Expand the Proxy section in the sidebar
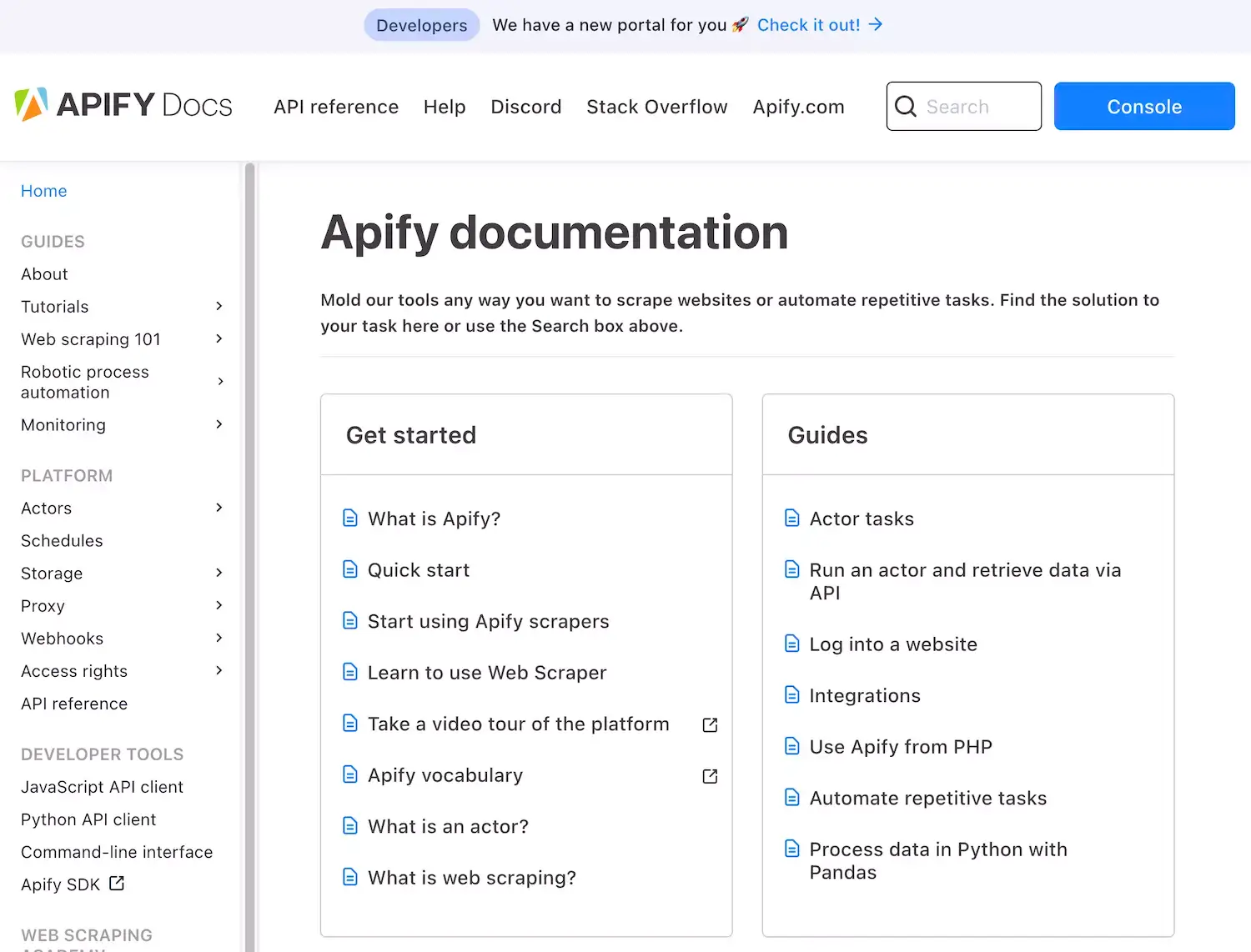 pyautogui.click(x=219, y=605)
